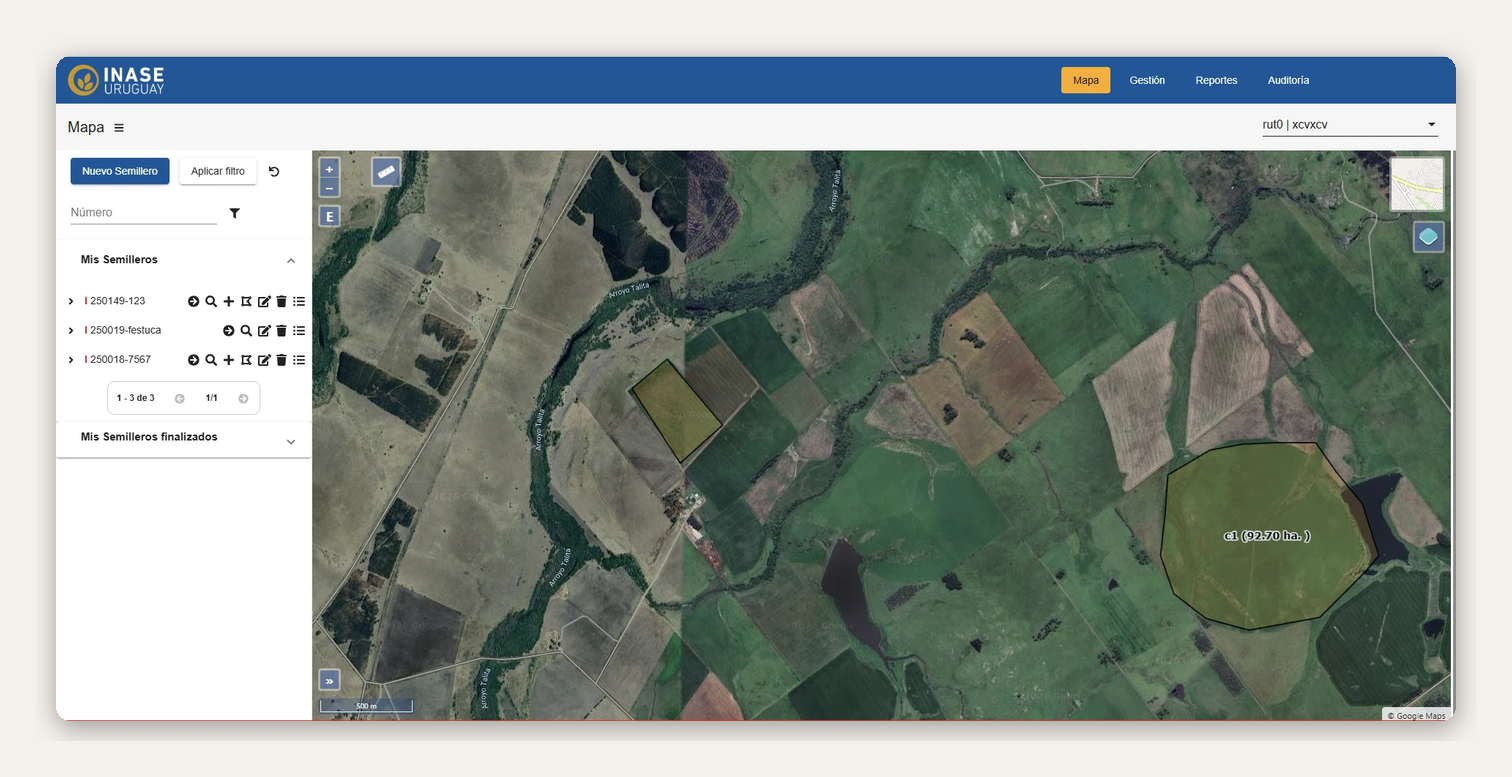This screenshot has height=777, width=1512.
Task: Click the go-to arrow icon for 250018-7567
Action: tap(194, 360)
